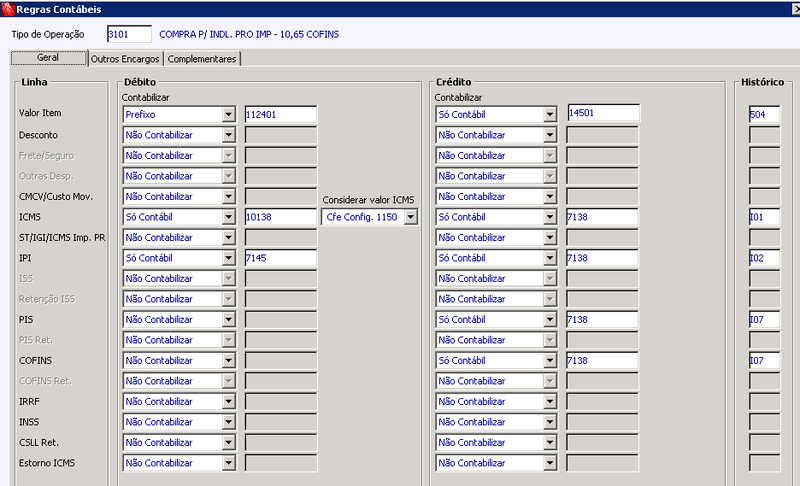Open Crédito dropdown for ICMS row
This screenshot has height=486, width=800.
click(x=549, y=217)
